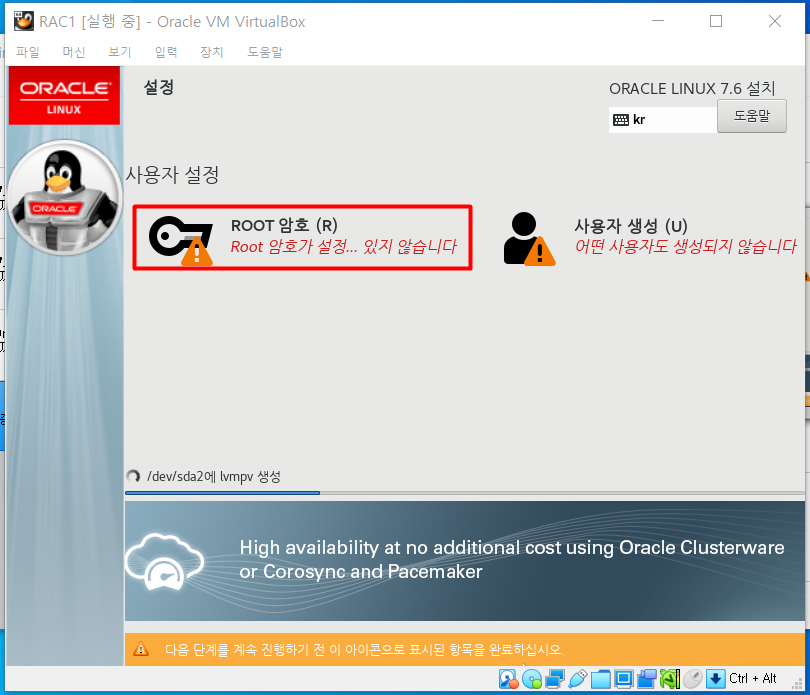This screenshot has height=695, width=810.
Task: Open the 머신 menu
Action: 74,52
